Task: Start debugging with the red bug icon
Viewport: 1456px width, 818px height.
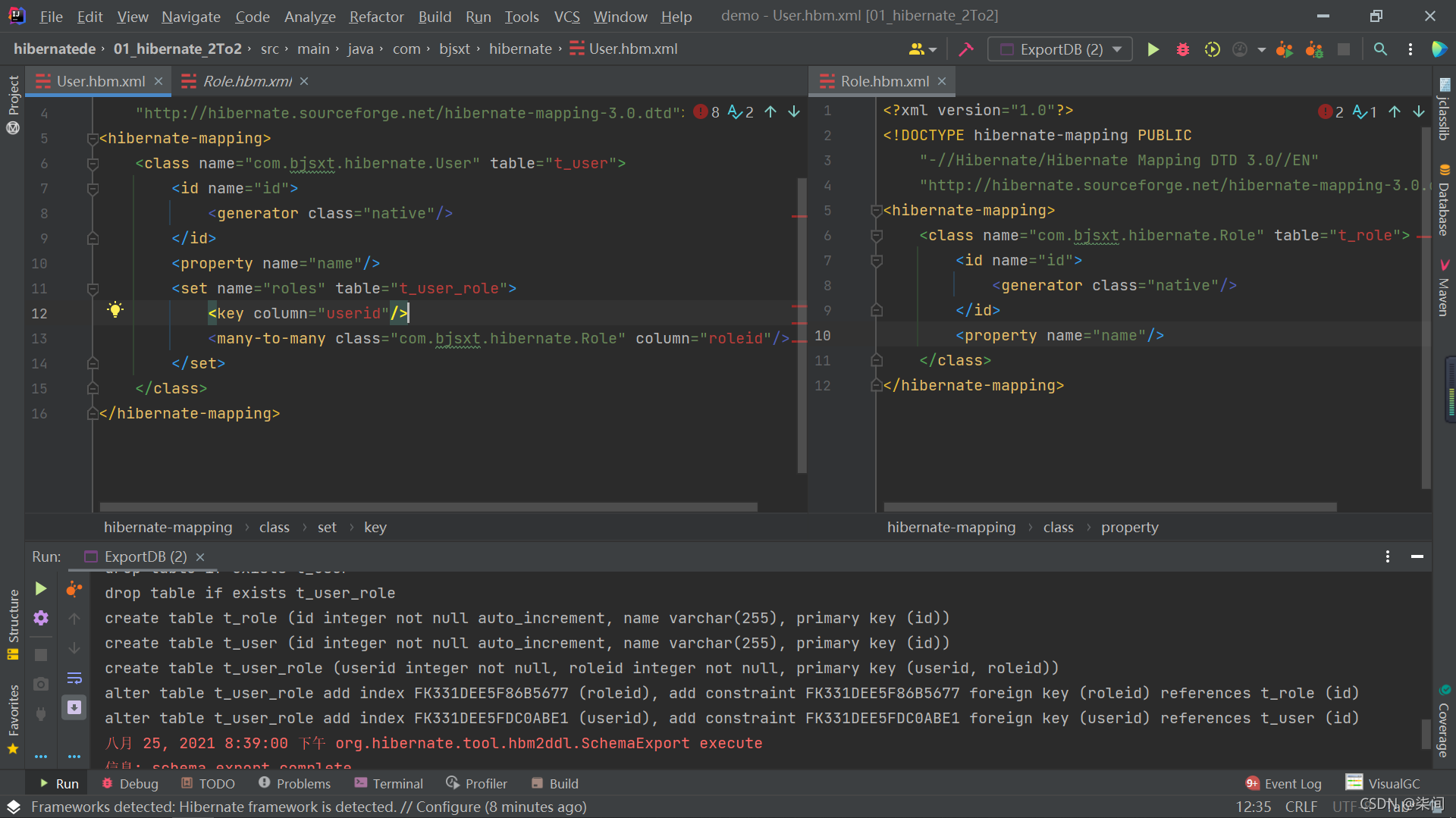Action: click(x=1182, y=49)
